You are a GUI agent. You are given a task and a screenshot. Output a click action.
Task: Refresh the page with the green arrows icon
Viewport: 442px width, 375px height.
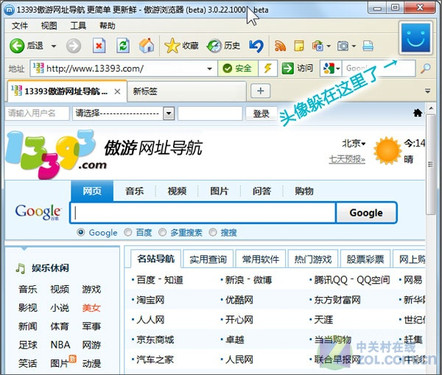123,46
